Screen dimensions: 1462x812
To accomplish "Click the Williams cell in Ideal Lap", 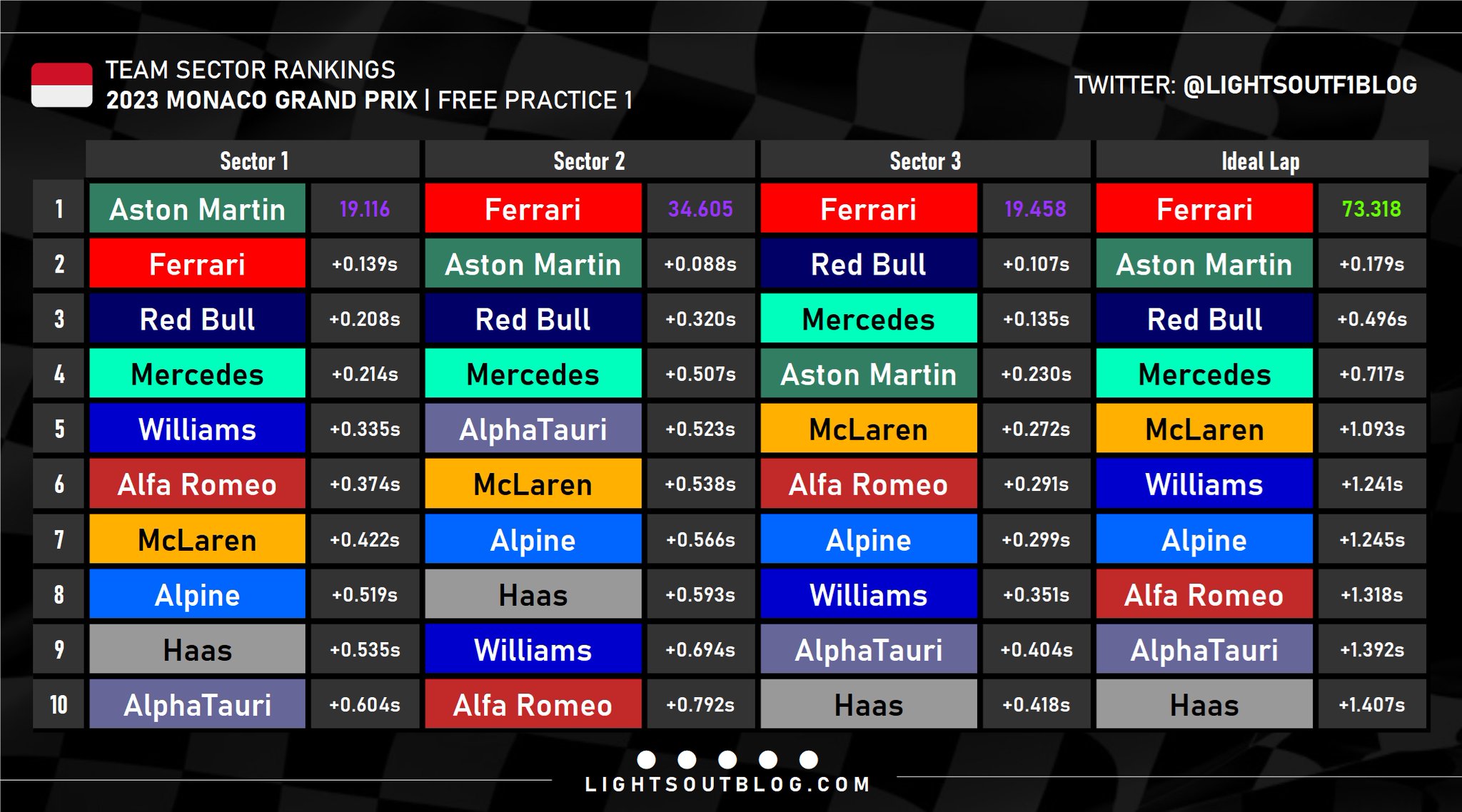I will [1205, 484].
